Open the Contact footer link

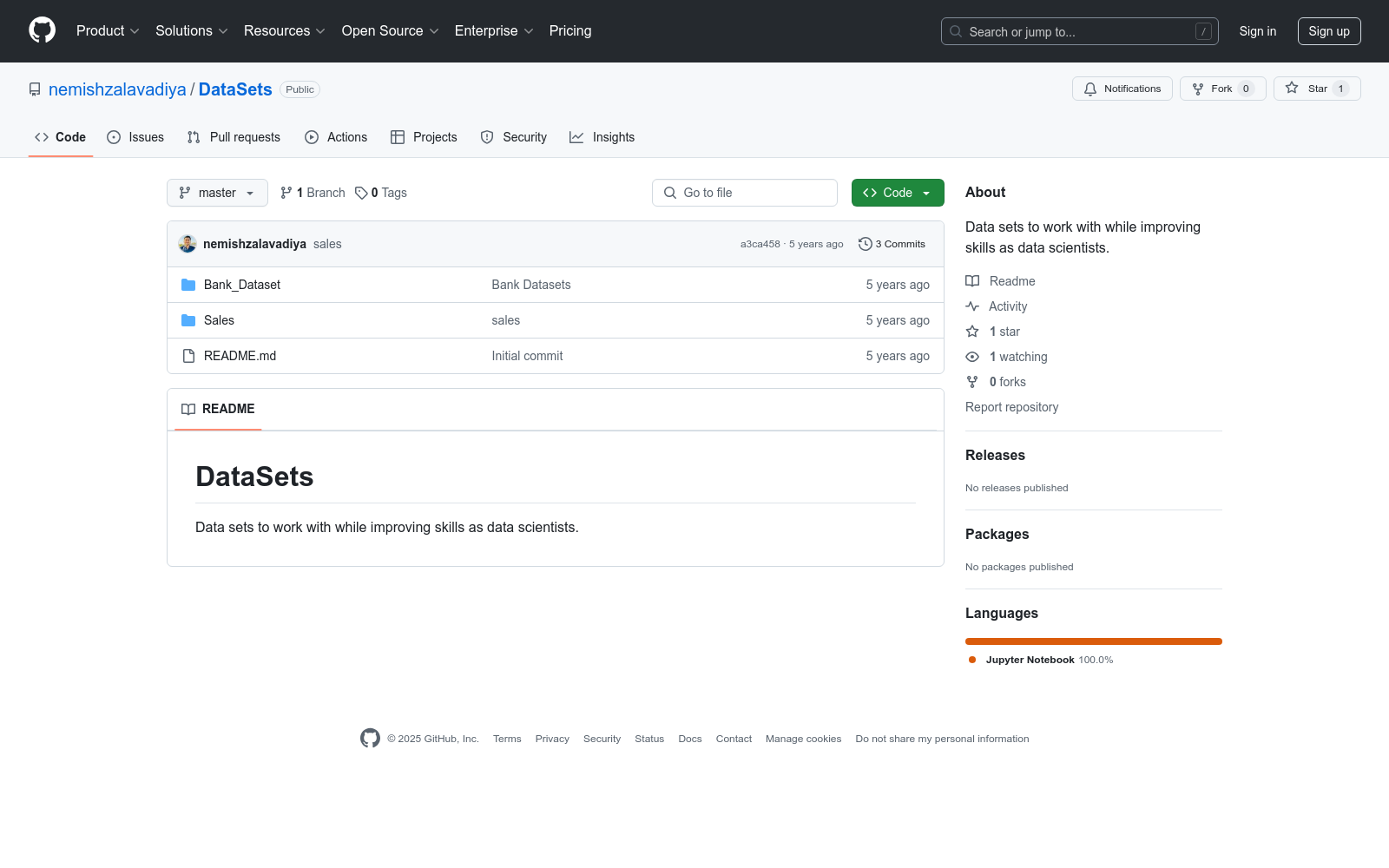[734, 739]
